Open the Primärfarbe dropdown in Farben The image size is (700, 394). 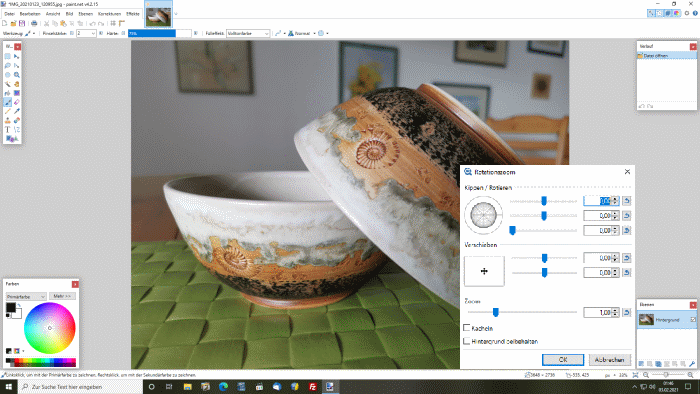26,296
